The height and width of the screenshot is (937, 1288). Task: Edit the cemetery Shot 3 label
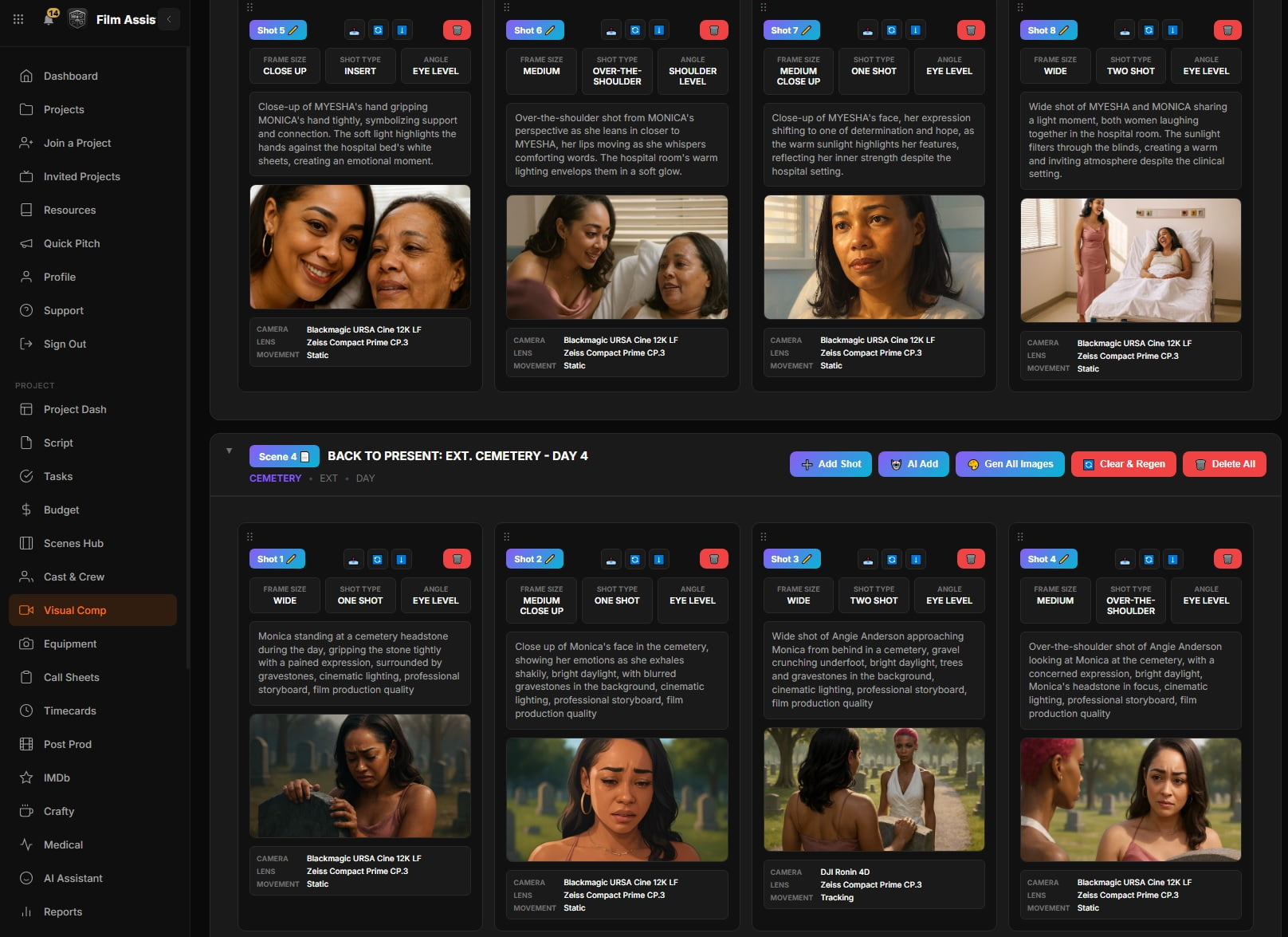791,559
